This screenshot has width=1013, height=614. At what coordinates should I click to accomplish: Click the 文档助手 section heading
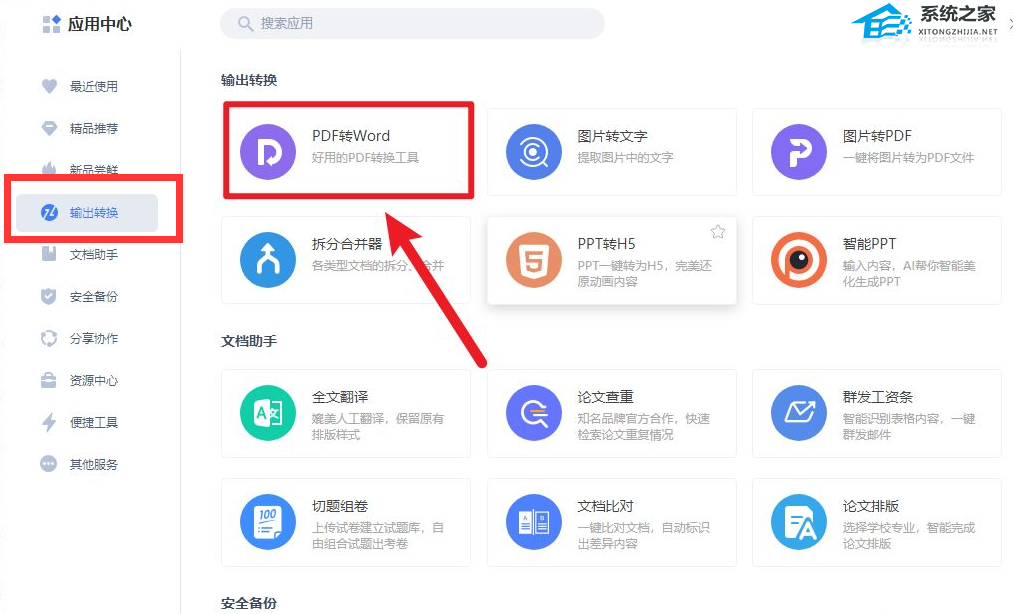pos(249,341)
